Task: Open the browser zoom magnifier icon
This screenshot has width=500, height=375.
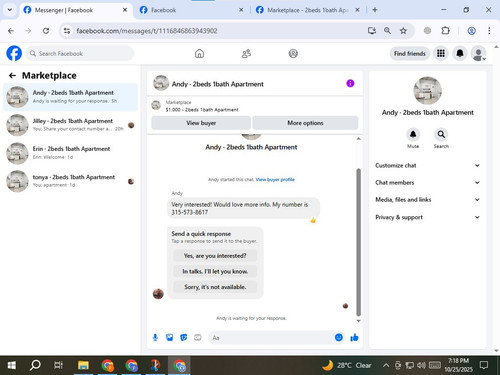Action: point(387,31)
